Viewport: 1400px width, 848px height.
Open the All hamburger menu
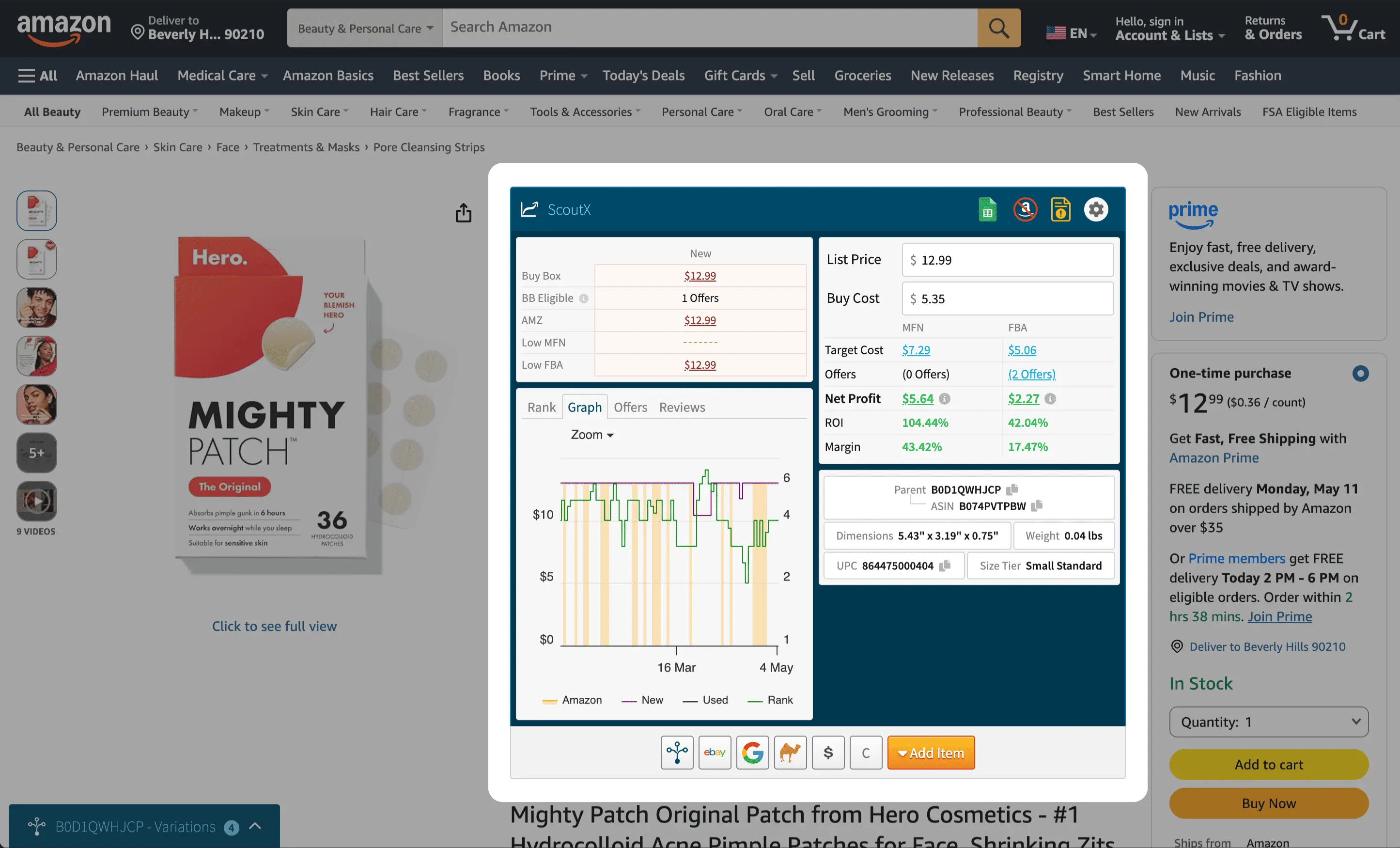pos(37,76)
